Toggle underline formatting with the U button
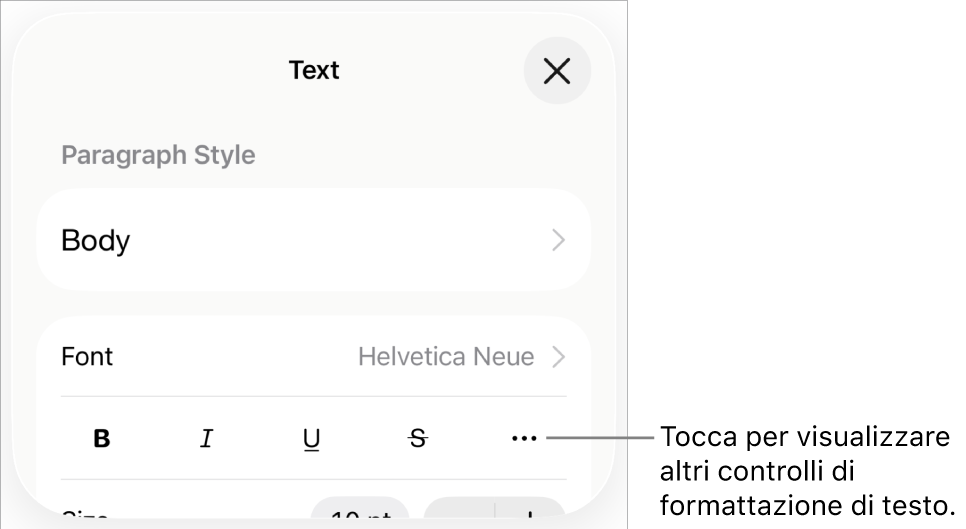The image size is (966, 529). coord(312,438)
